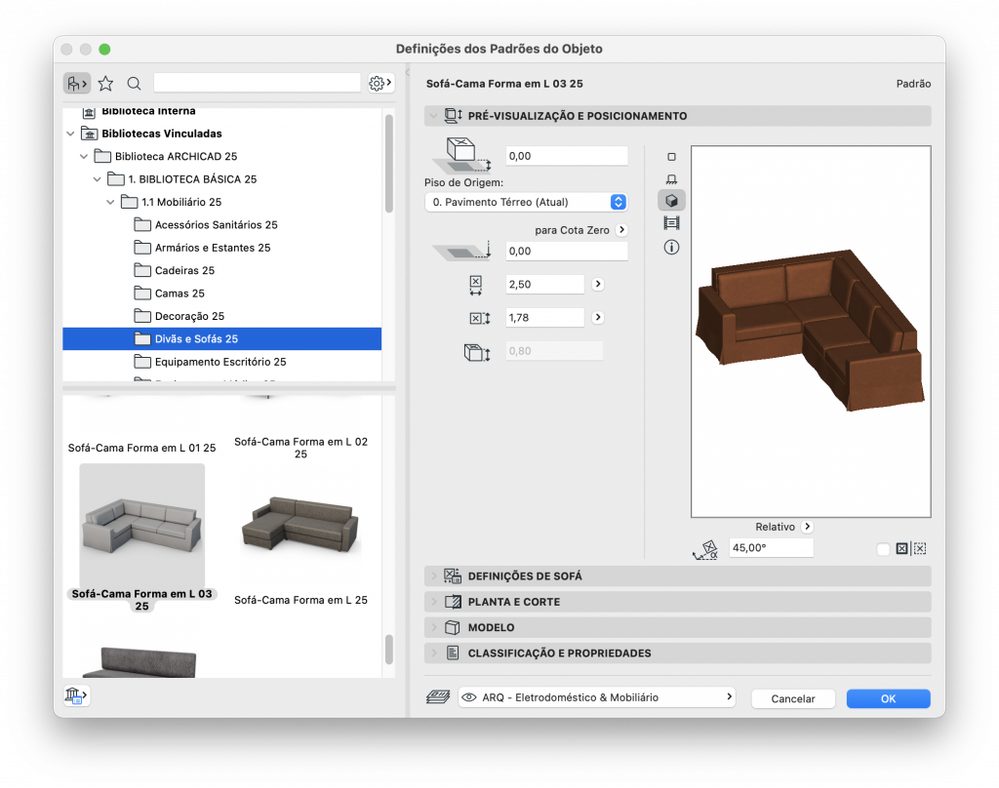Open the Favorites star icon
Image resolution: width=999 pixels, height=788 pixels.
pos(106,83)
